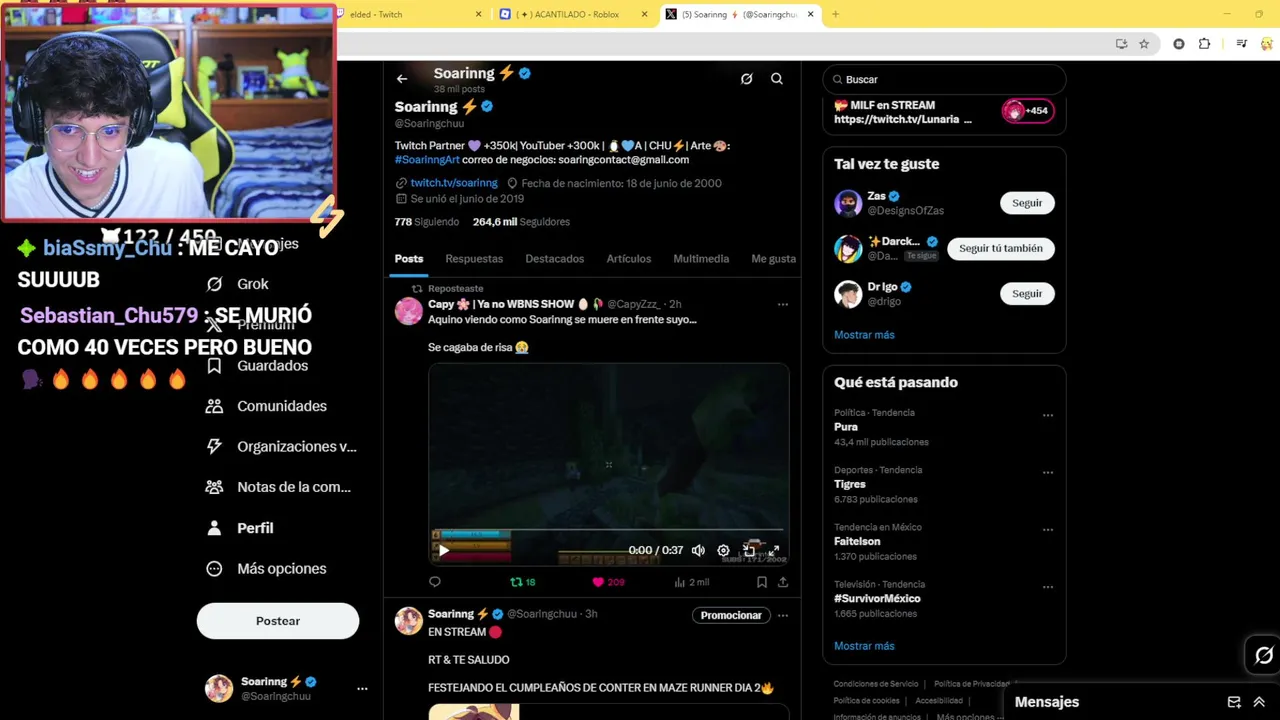Open Comunidades in the sidebar
The width and height of the screenshot is (1280, 720).
267,406
